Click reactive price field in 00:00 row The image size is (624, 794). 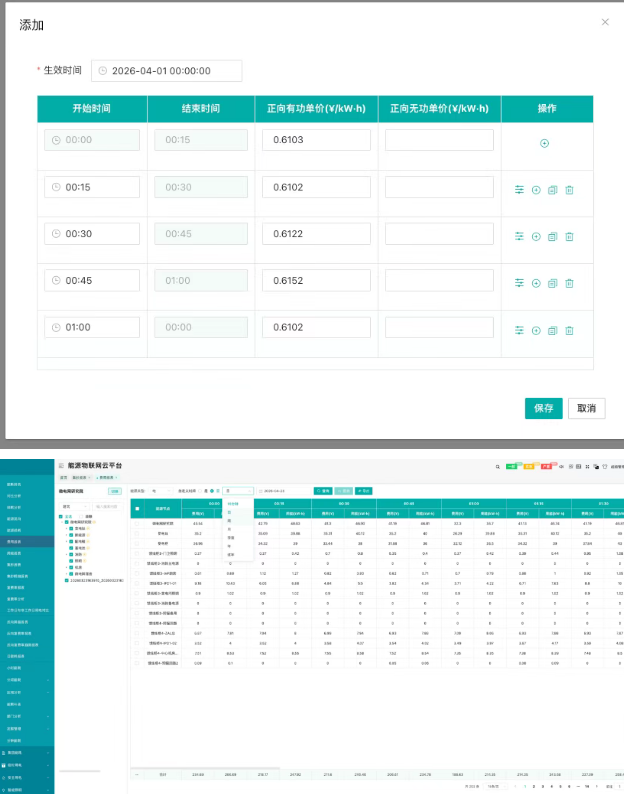439,140
